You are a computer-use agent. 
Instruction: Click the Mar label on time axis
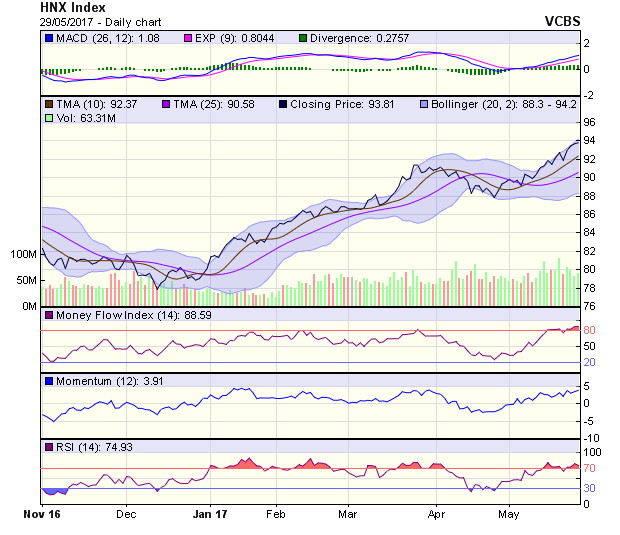[347, 515]
